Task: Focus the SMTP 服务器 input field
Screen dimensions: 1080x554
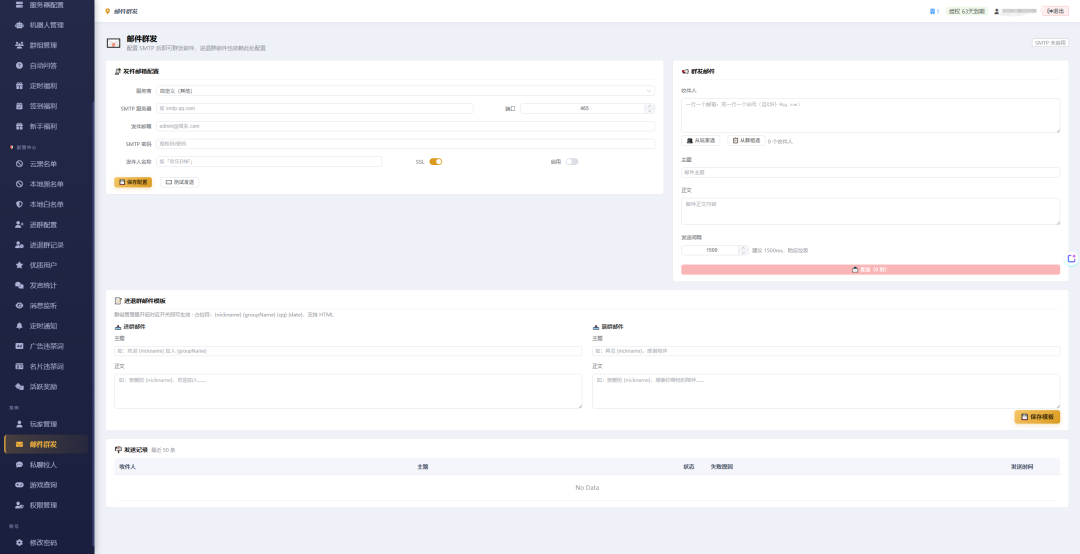Action: (315, 108)
